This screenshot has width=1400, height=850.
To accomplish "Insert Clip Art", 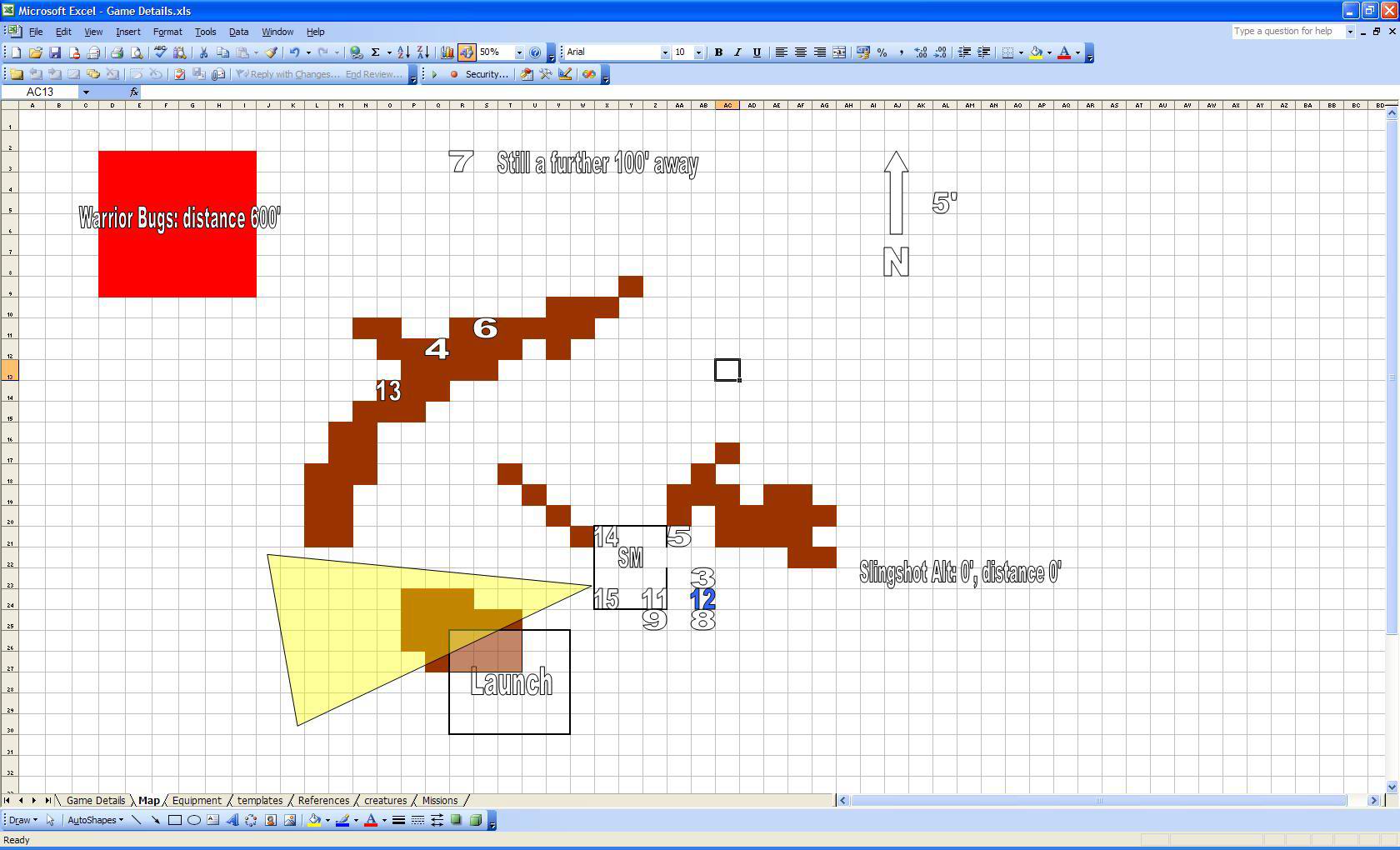I will pyautogui.click(x=271, y=820).
